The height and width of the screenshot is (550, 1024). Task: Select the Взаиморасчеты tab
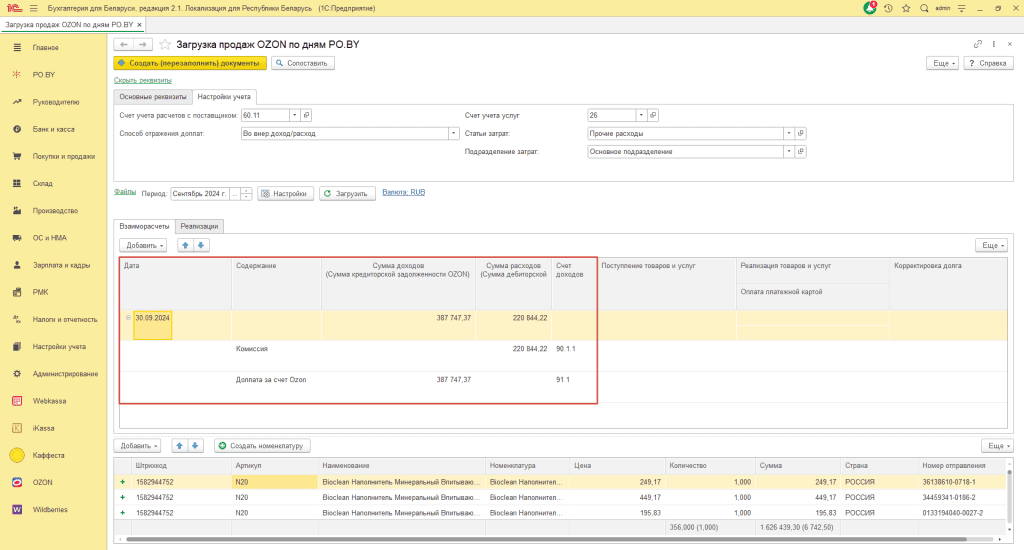(x=144, y=226)
